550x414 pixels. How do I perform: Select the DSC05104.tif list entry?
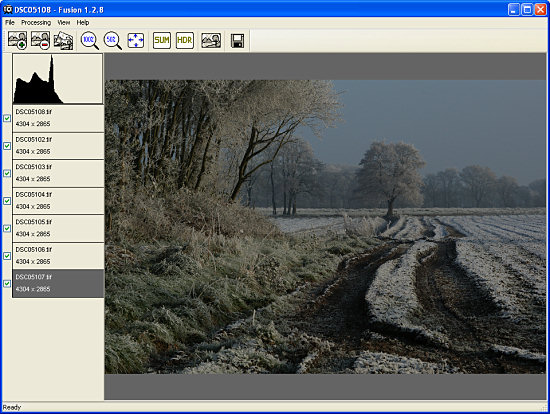coord(58,201)
